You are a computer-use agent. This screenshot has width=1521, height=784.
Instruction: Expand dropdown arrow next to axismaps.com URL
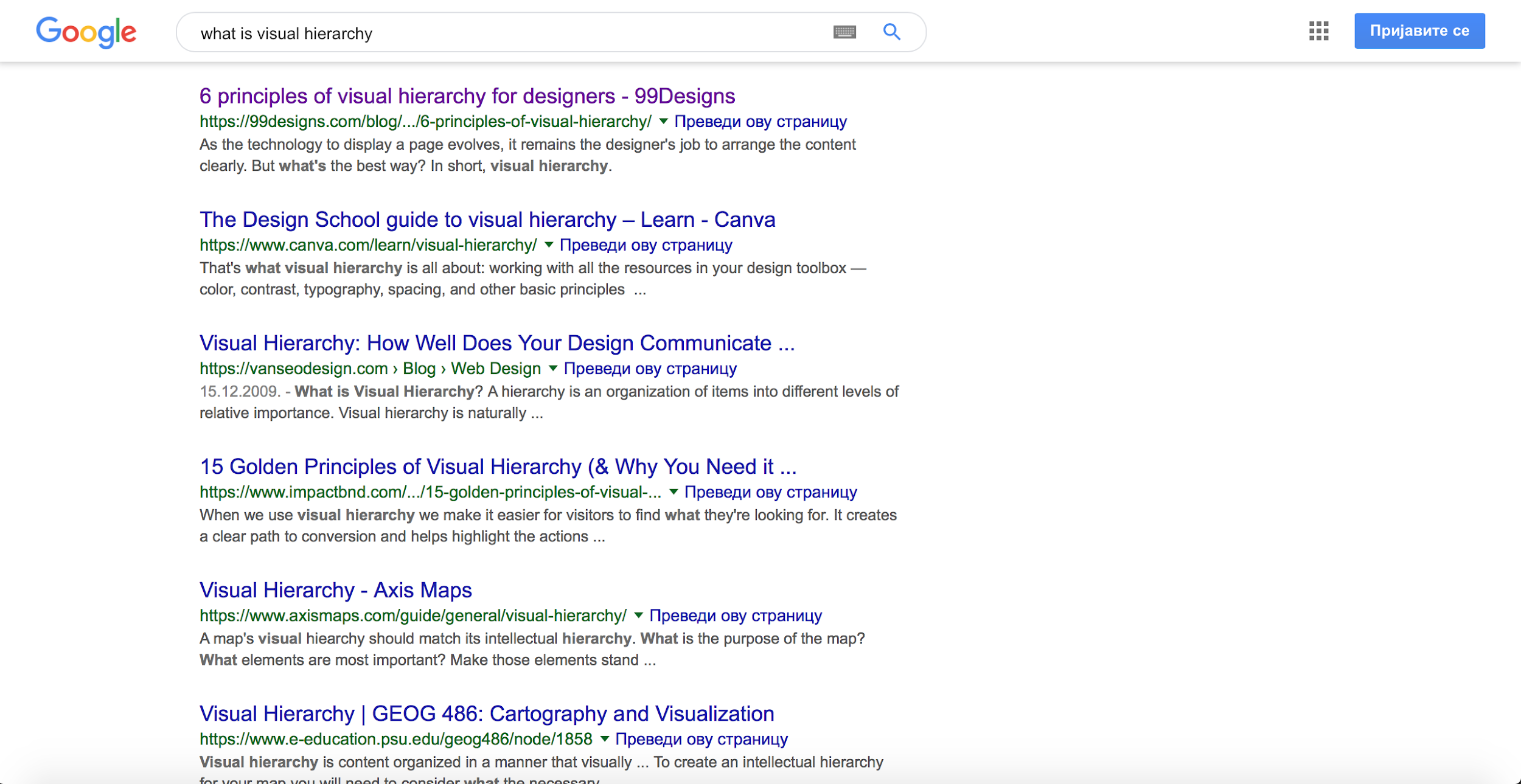tap(638, 616)
